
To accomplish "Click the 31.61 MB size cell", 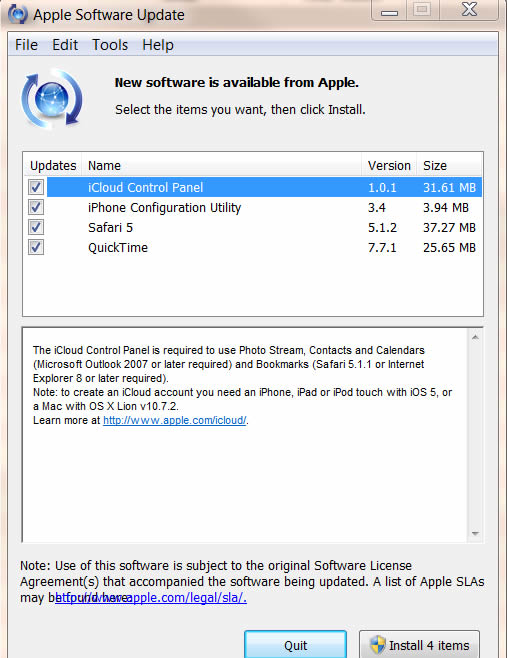I will coord(449,188).
